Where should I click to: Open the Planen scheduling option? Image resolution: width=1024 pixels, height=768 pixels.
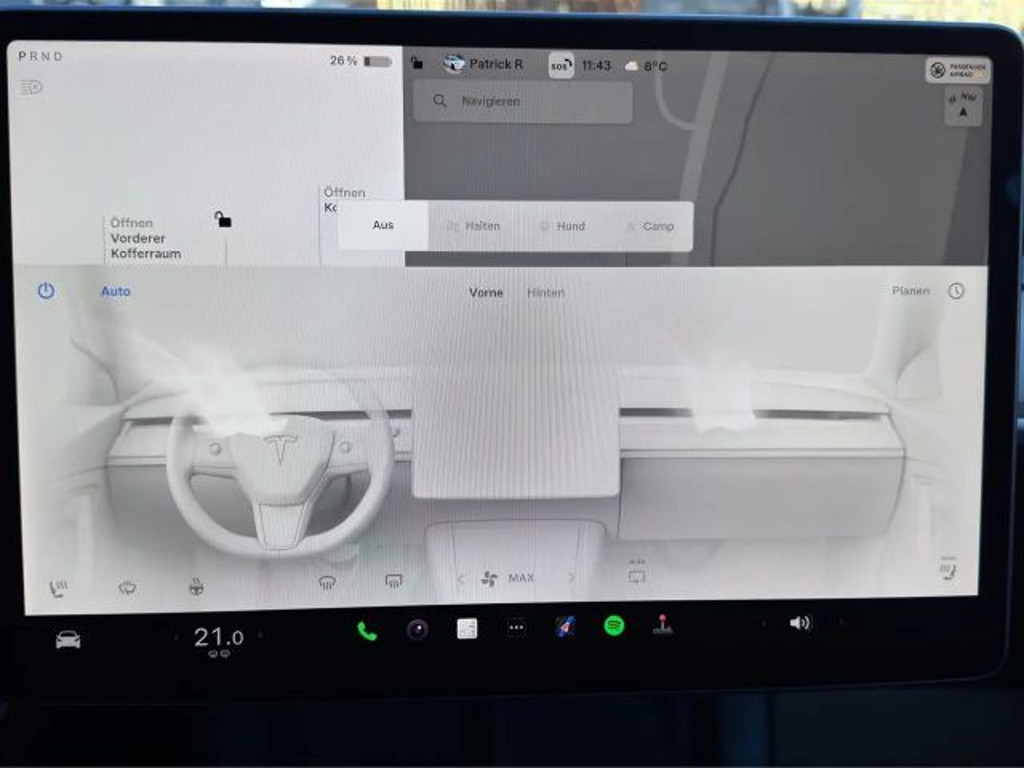[x=909, y=291]
